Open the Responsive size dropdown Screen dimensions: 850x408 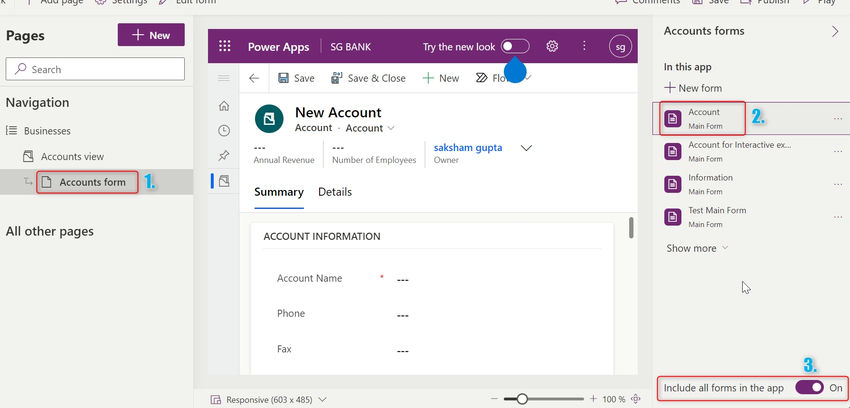[269, 400]
